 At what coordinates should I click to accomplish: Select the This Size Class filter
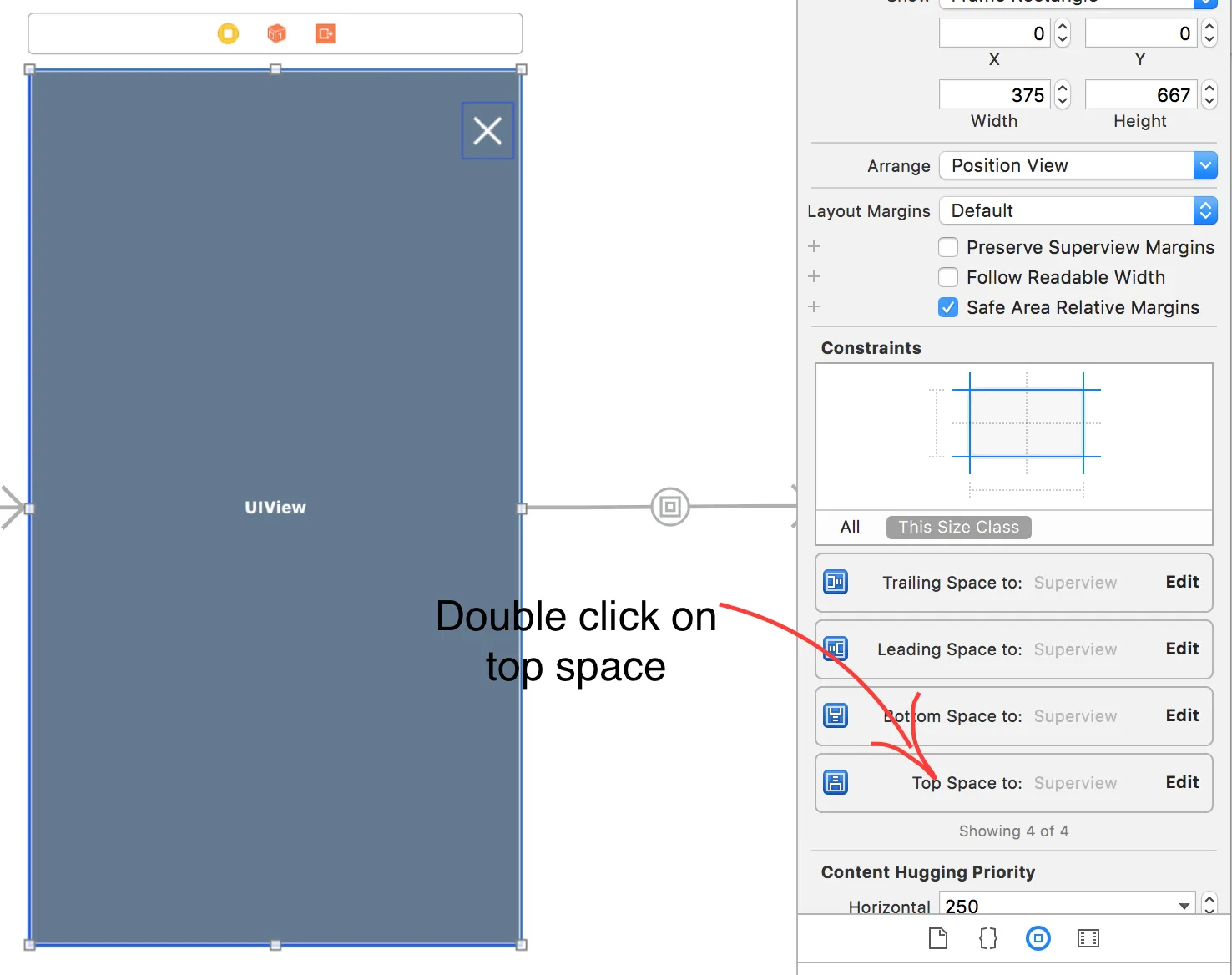click(x=959, y=527)
